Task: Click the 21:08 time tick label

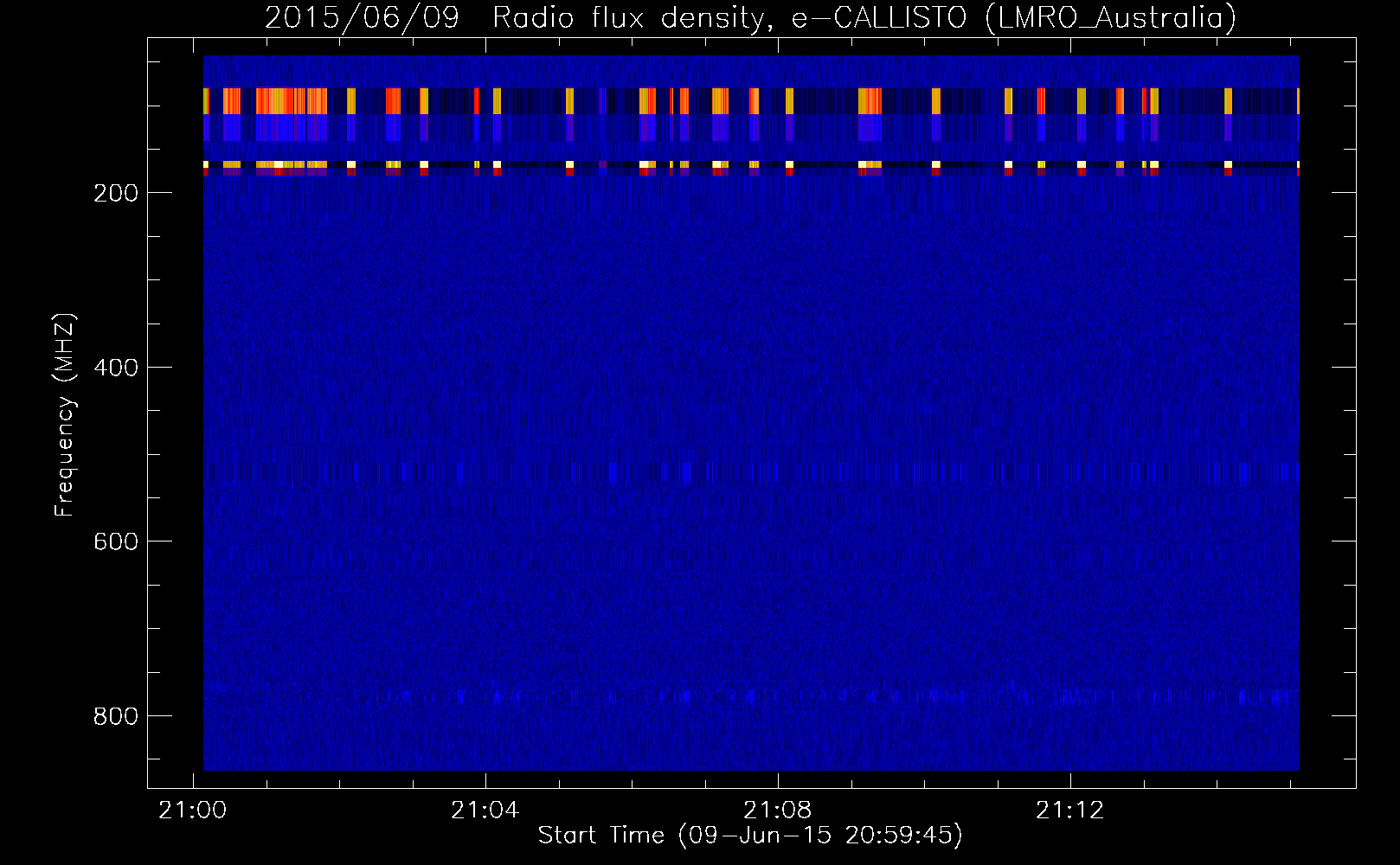Action: (x=778, y=811)
